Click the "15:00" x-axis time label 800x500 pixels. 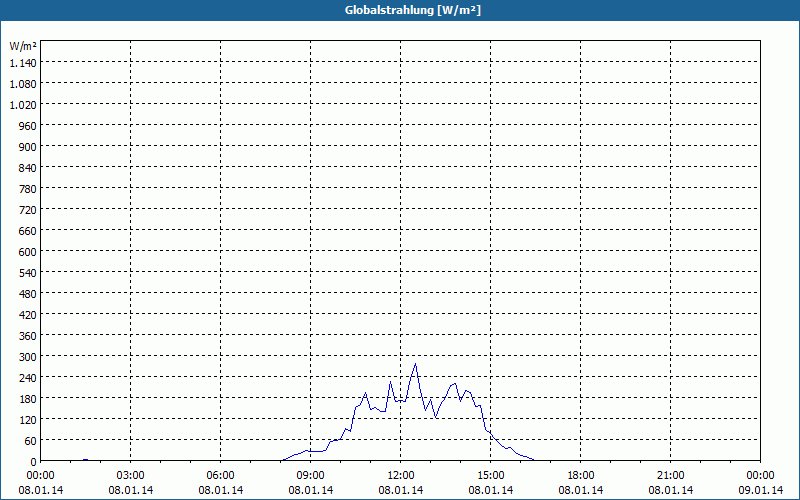(x=491, y=476)
